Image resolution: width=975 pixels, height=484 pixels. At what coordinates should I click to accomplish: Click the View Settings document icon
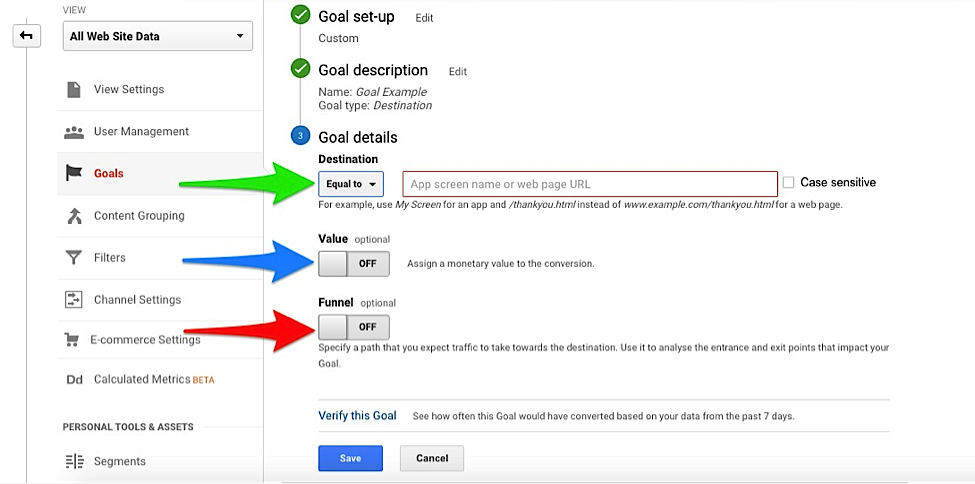click(x=74, y=90)
